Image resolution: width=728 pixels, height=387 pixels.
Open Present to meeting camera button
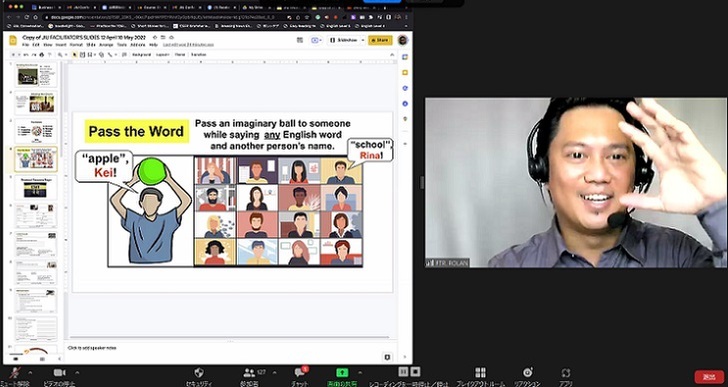point(316,40)
